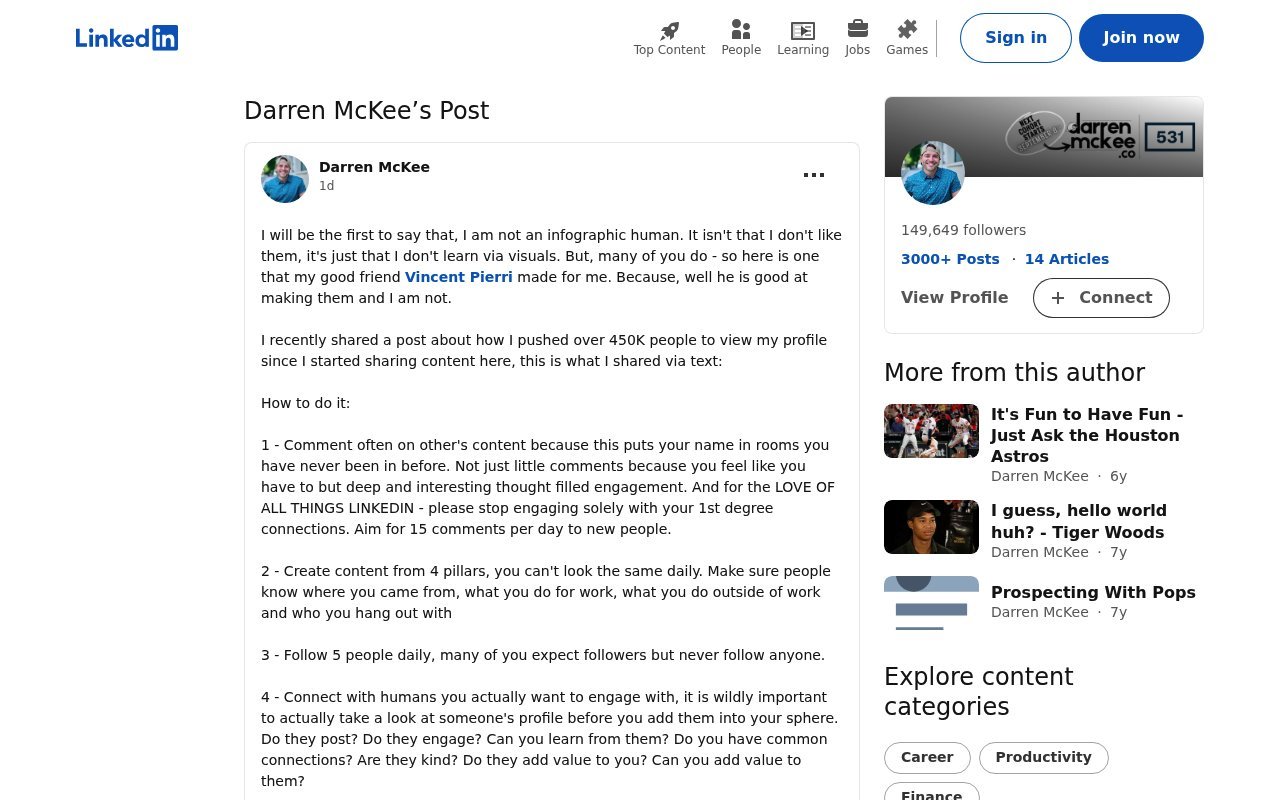Click the "Explore content categories" heading
1280x800 pixels.
[x=979, y=692]
